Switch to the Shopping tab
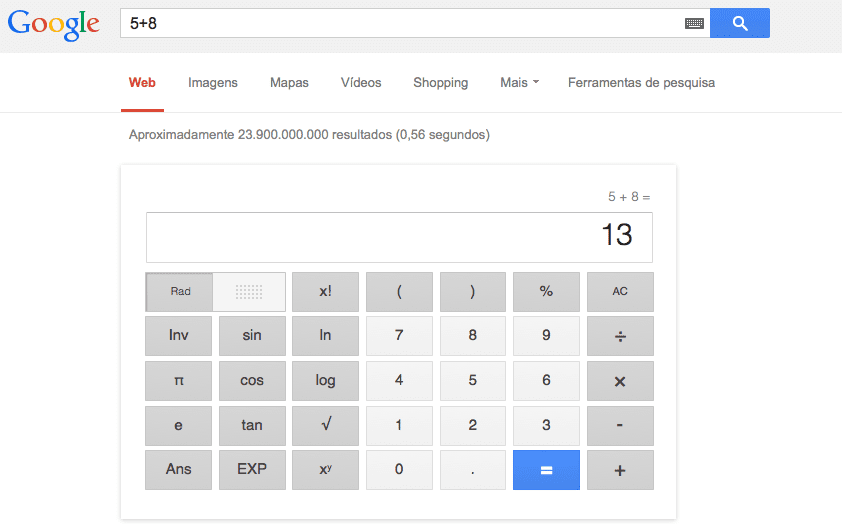 coord(440,83)
